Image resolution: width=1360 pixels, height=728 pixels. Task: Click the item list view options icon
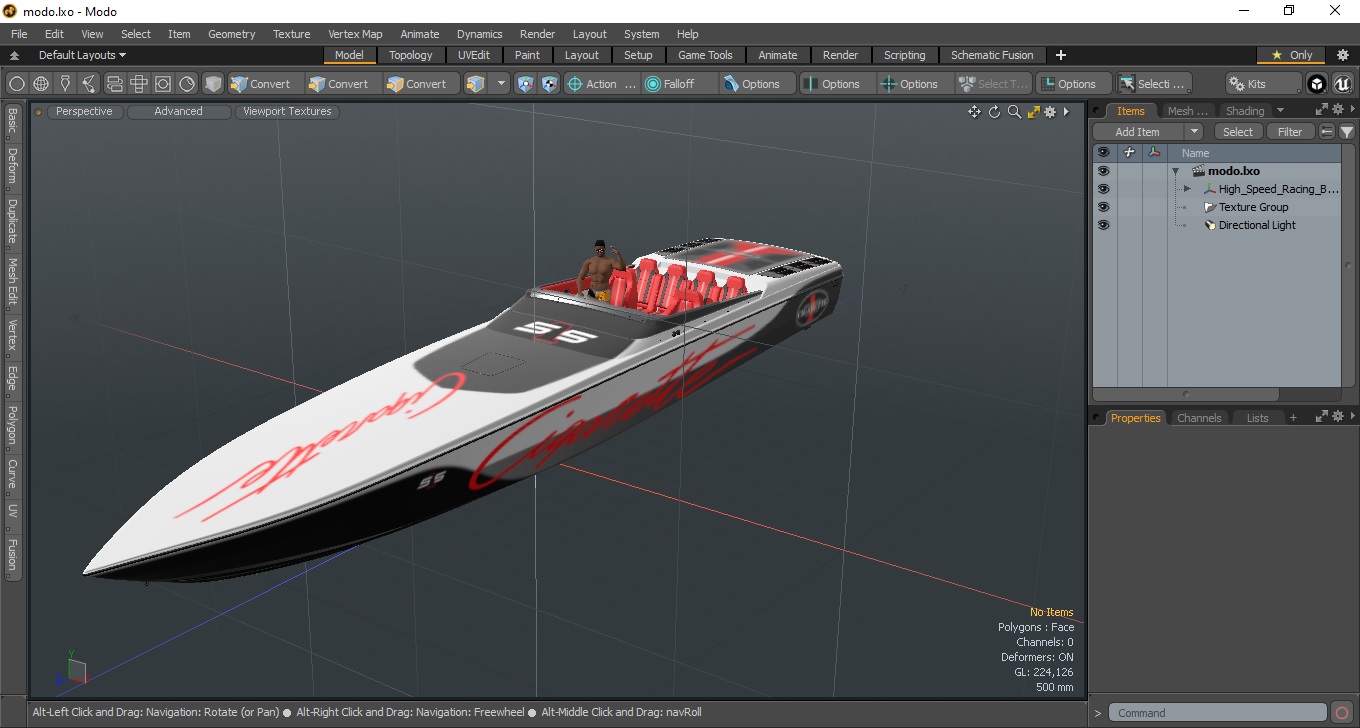[x=1327, y=132]
